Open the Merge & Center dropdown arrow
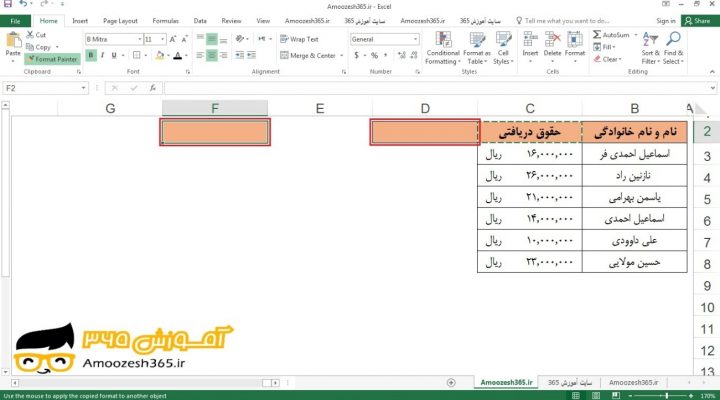Viewport: 720px width, 400px height. [x=342, y=55]
